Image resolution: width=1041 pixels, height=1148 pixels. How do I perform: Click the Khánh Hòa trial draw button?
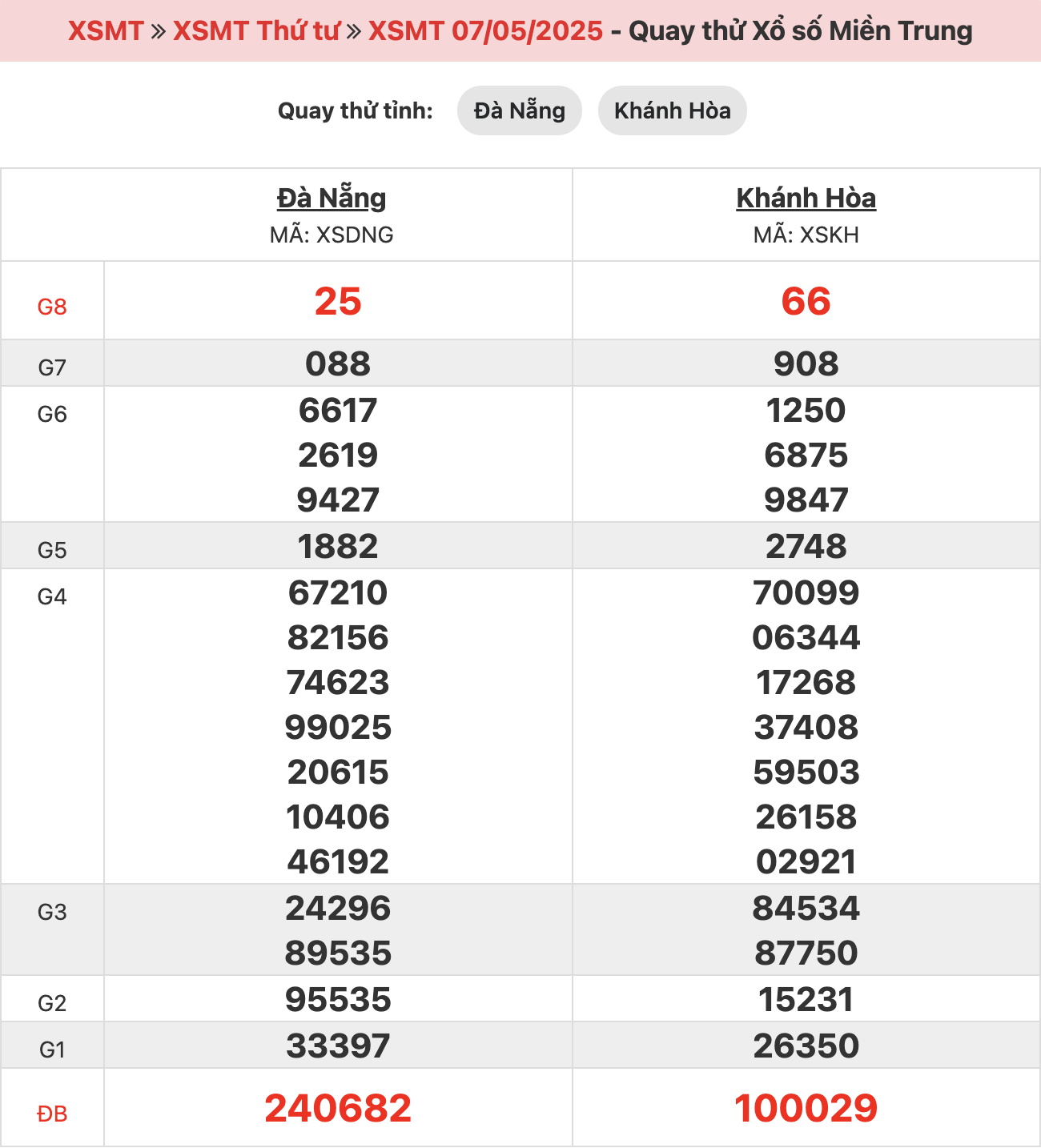click(673, 110)
